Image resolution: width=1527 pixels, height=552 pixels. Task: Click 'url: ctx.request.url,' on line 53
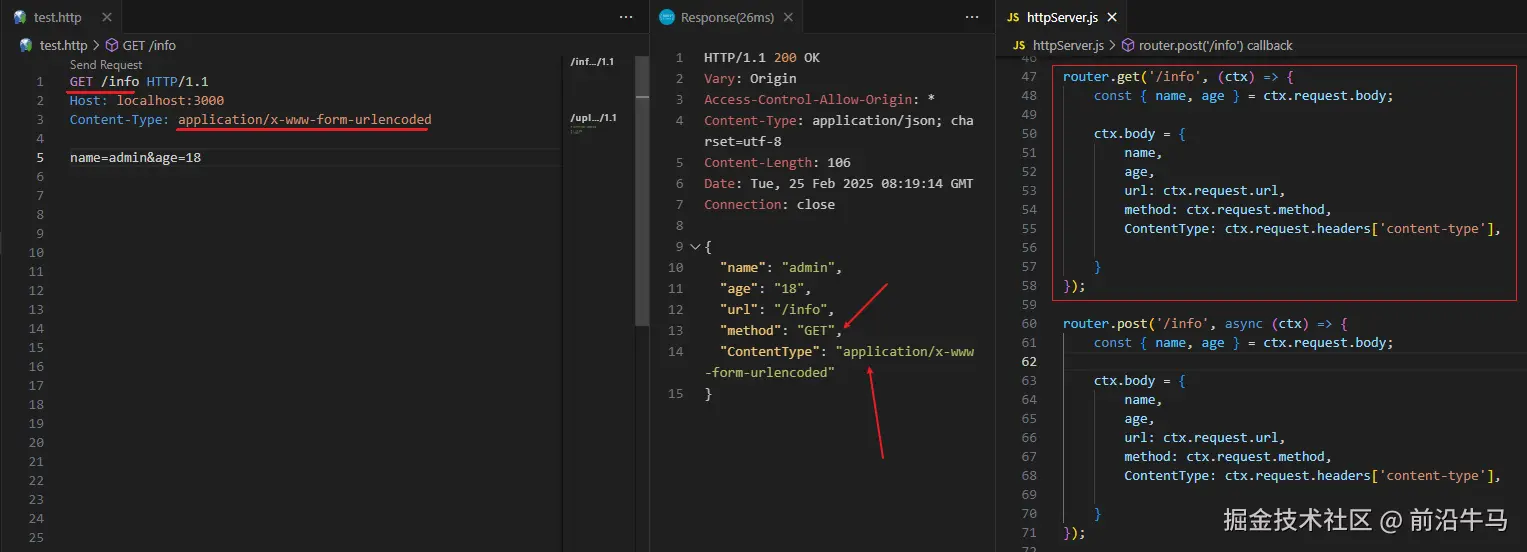click(1204, 190)
